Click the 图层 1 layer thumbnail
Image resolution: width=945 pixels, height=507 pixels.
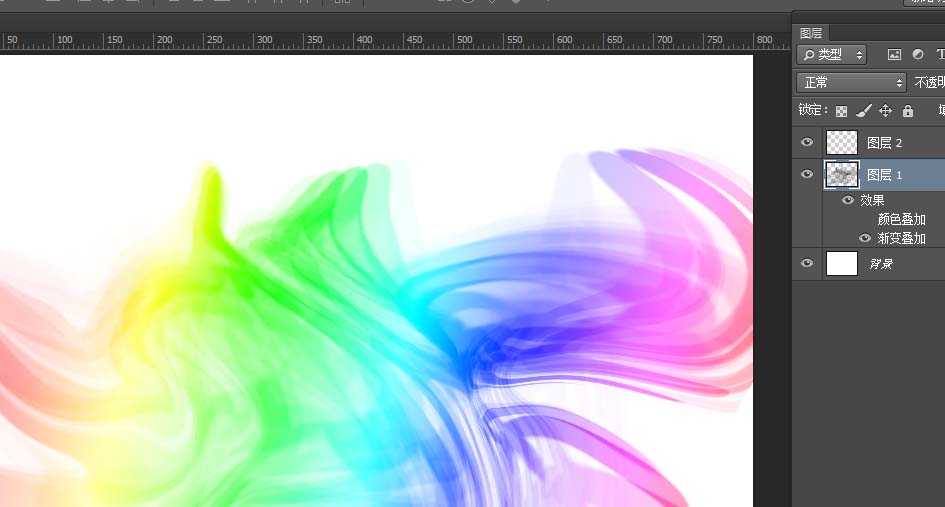tap(842, 174)
